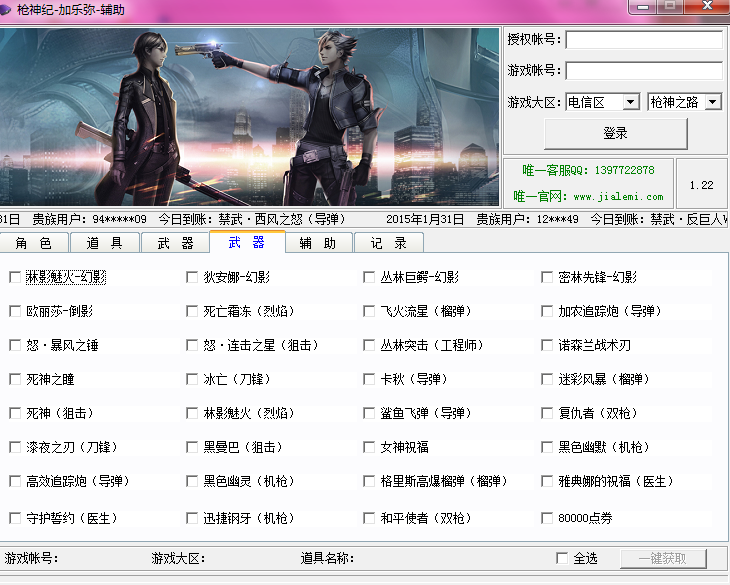
Task: Focus the 游戏帐号 input field
Action: [644, 71]
